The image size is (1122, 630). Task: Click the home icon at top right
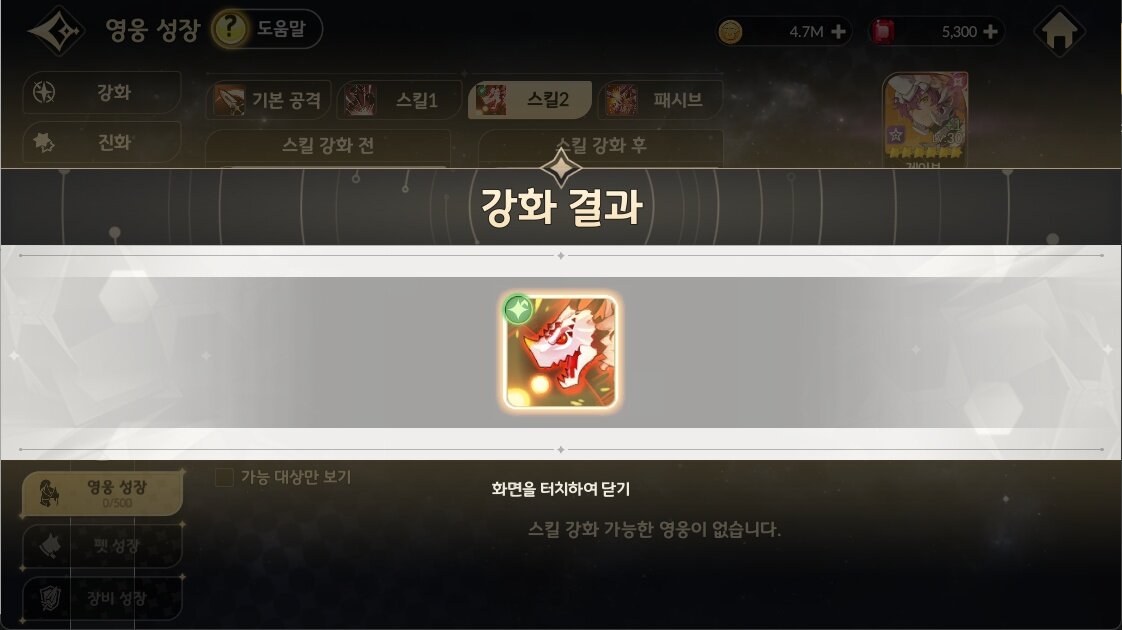tap(1059, 31)
